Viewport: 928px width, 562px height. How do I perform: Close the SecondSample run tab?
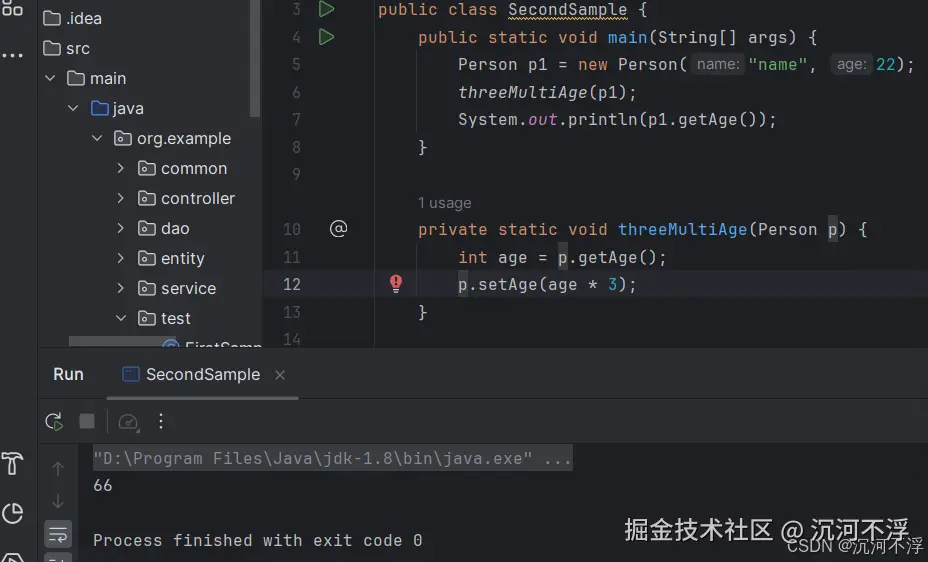pos(280,375)
